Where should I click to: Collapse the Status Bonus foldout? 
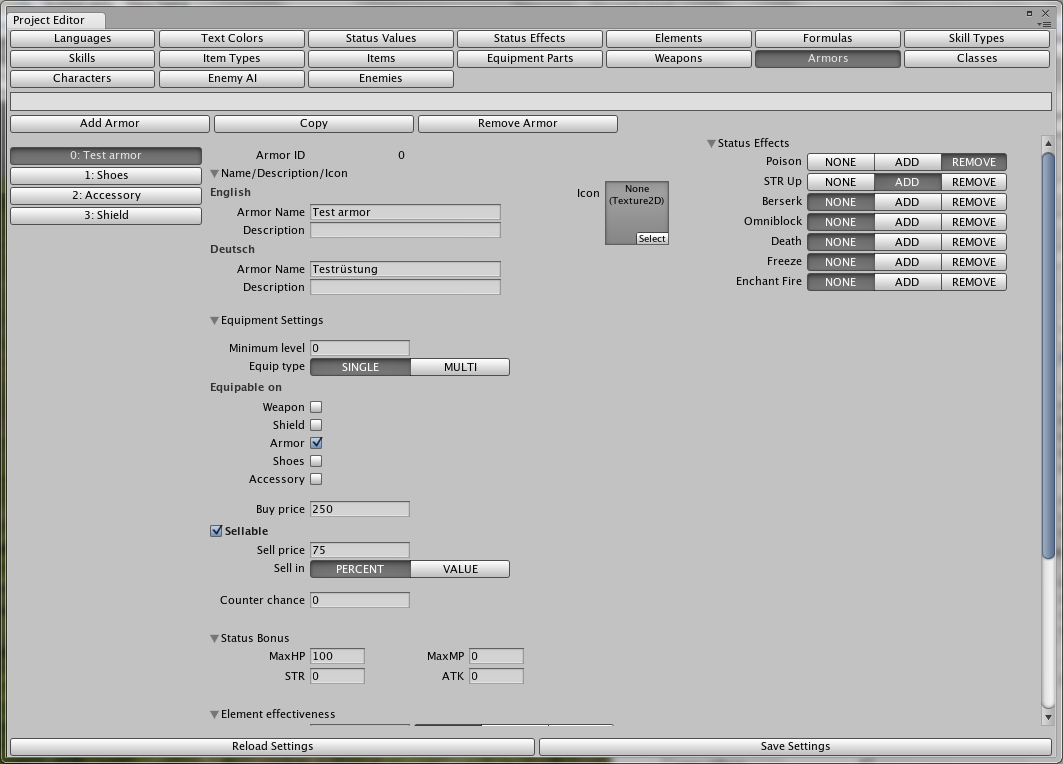(x=215, y=639)
